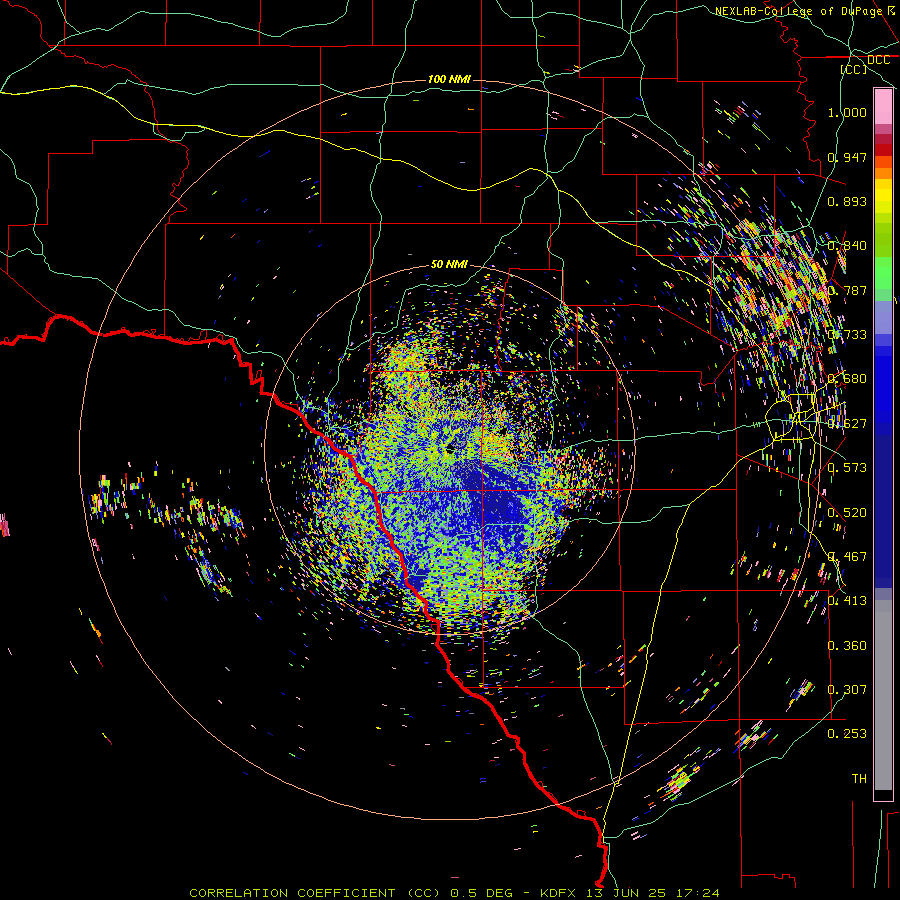Pick the gray segment of the color bar
Viewport: 900px width, 900px height.
[883, 695]
